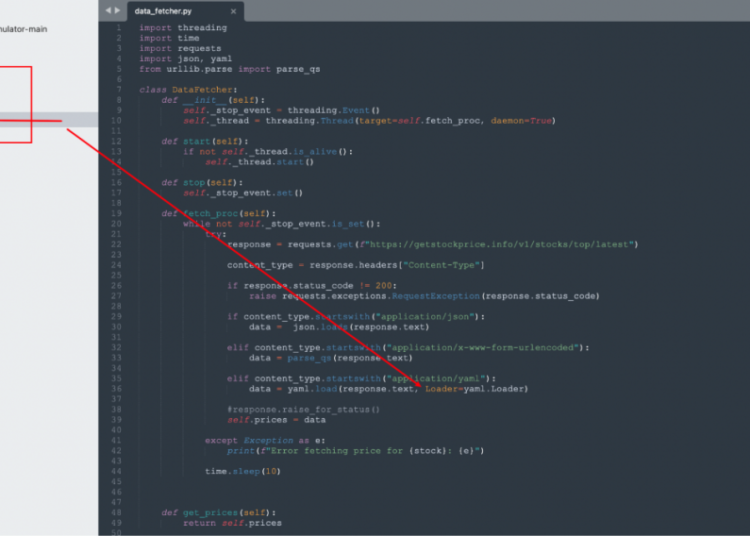Click line number 19 beside fetch_proc definition

point(117,213)
